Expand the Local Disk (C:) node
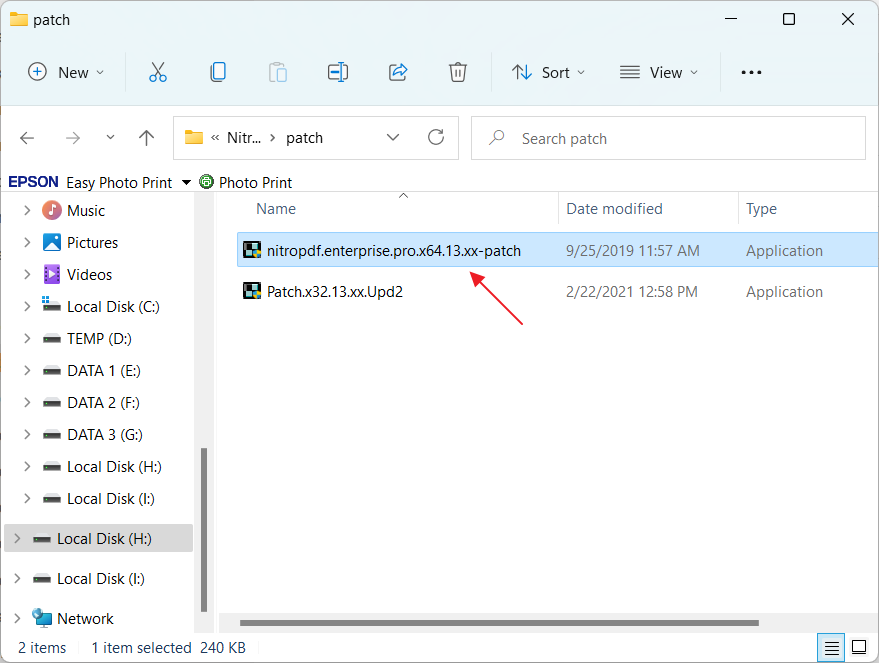The height and width of the screenshot is (663, 879). coord(27,307)
